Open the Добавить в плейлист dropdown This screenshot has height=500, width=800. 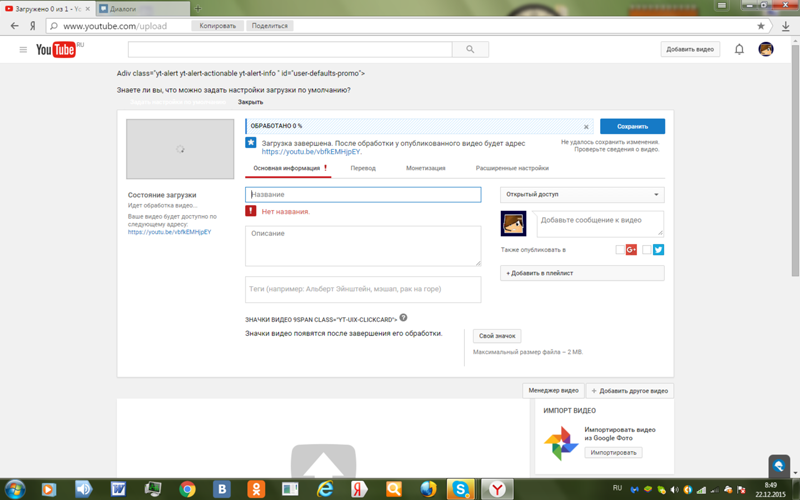582,273
